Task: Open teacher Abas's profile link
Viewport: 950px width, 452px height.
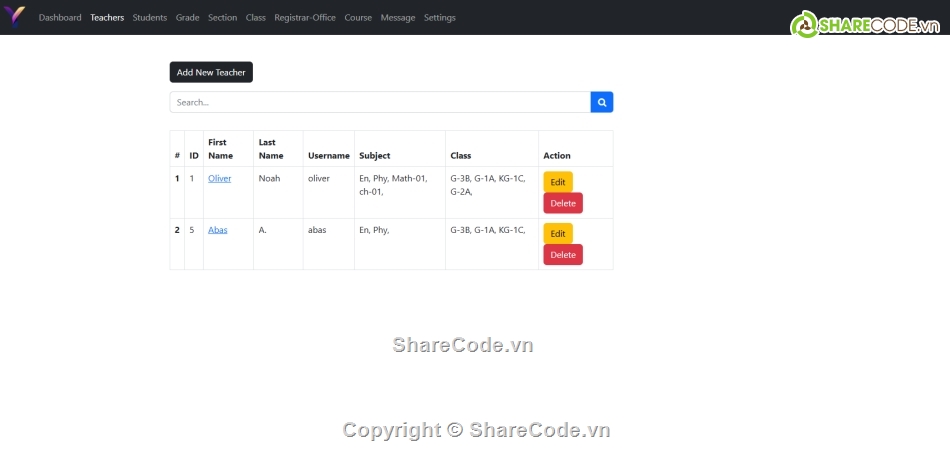Action: pyautogui.click(x=217, y=230)
